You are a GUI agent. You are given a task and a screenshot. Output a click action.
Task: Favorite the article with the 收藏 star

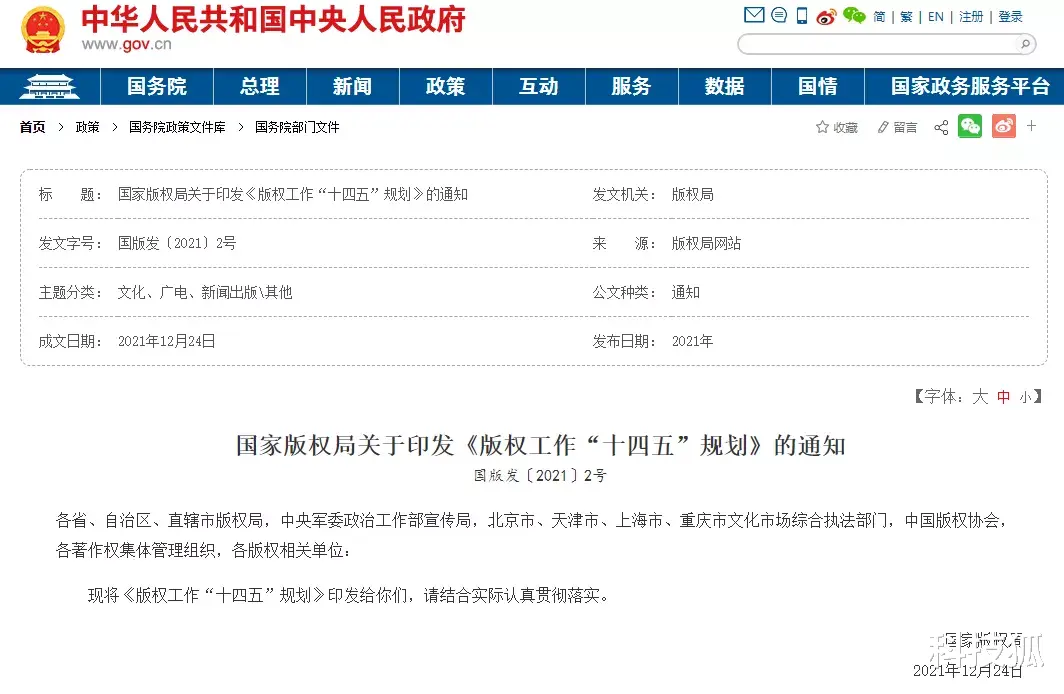click(x=836, y=128)
